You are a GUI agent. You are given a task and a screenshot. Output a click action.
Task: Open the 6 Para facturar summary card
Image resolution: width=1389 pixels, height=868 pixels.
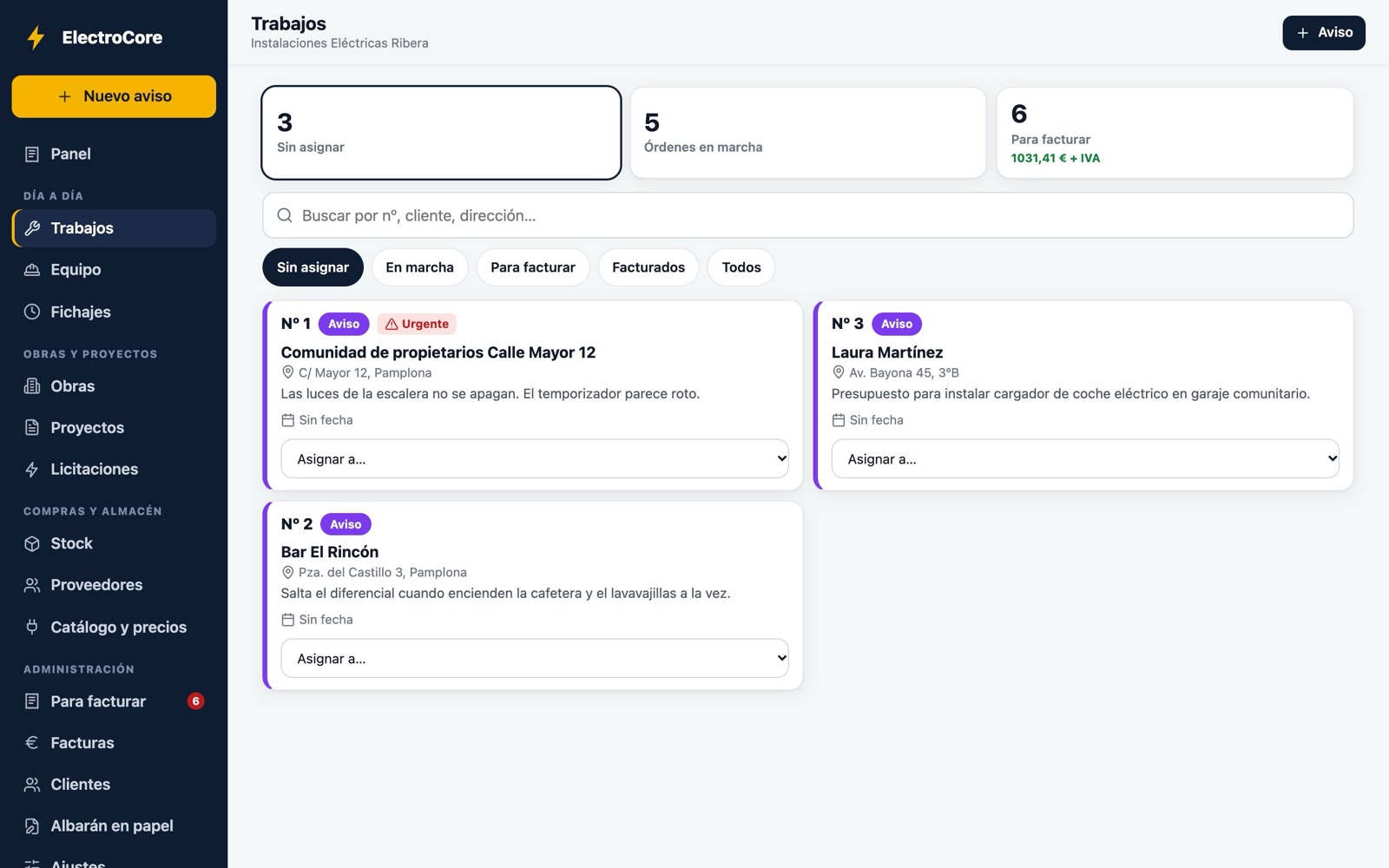point(1175,133)
